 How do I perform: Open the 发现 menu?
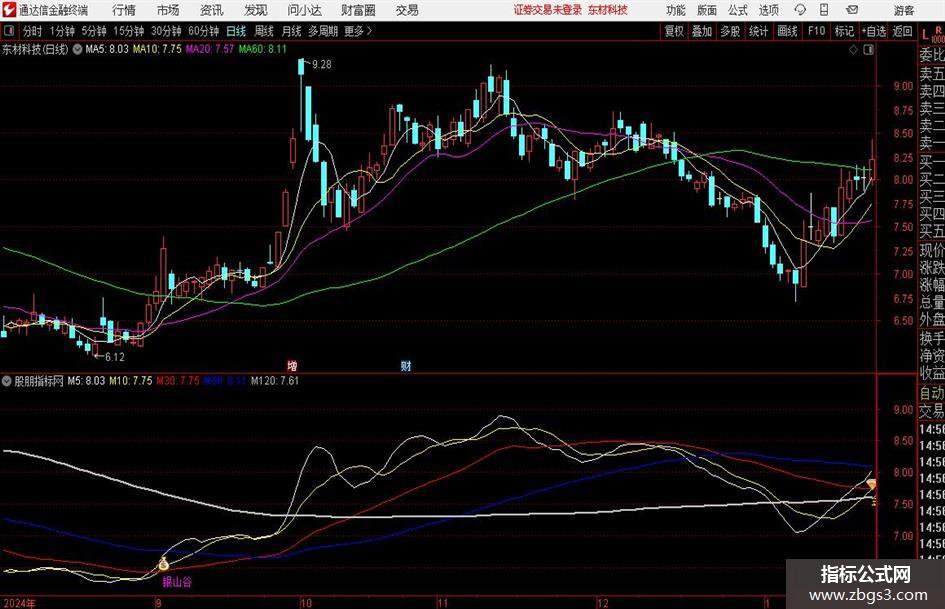pyautogui.click(x=256, y=10)
